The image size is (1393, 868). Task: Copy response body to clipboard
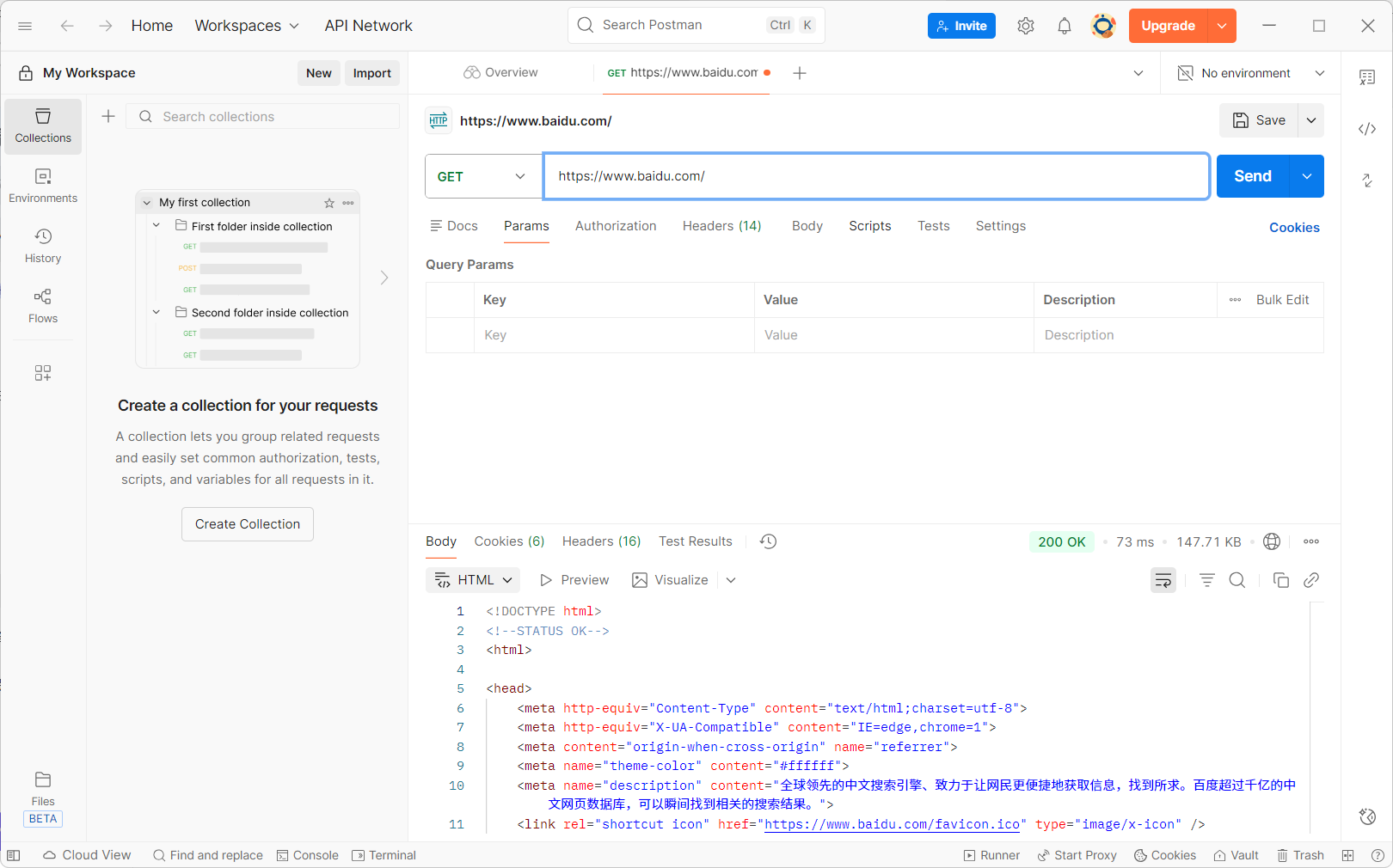[x=1281, y=580]
